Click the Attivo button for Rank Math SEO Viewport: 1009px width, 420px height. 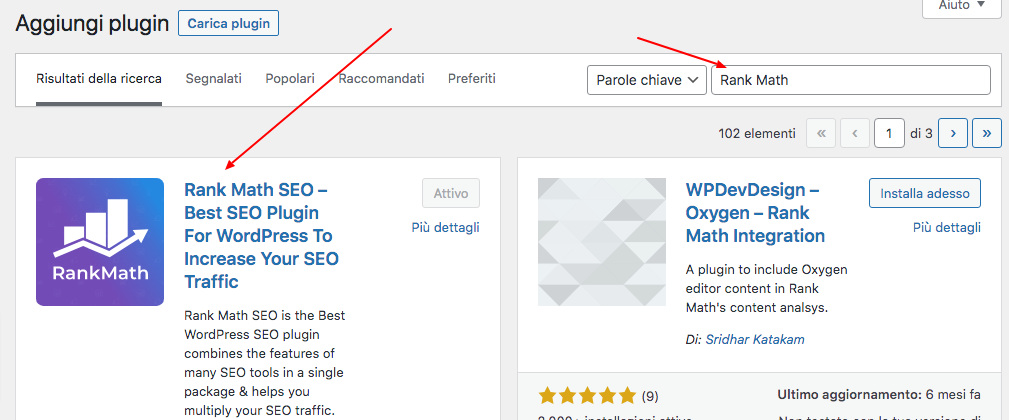(451, 193)
